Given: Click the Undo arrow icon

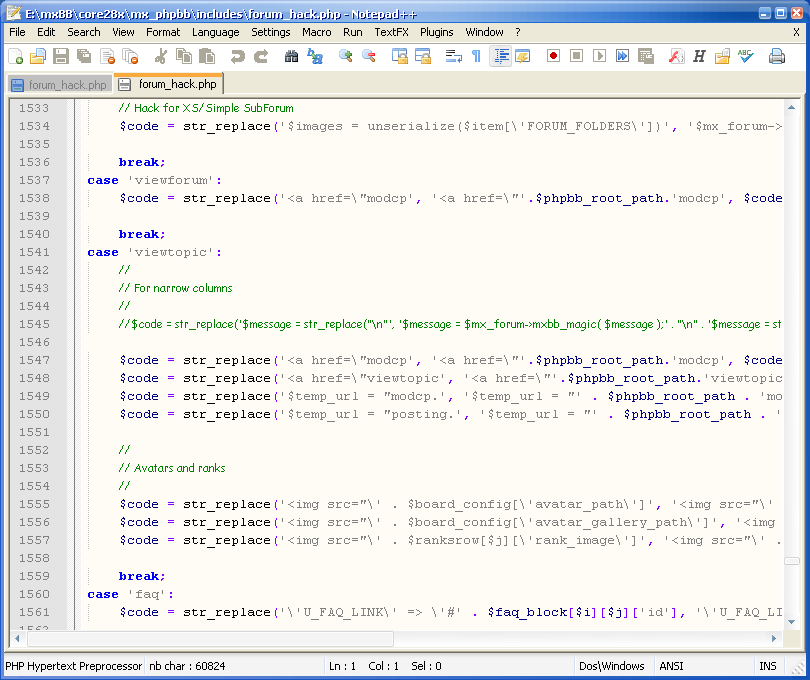Looking at the screenshot, I should (x=238, y=56).
